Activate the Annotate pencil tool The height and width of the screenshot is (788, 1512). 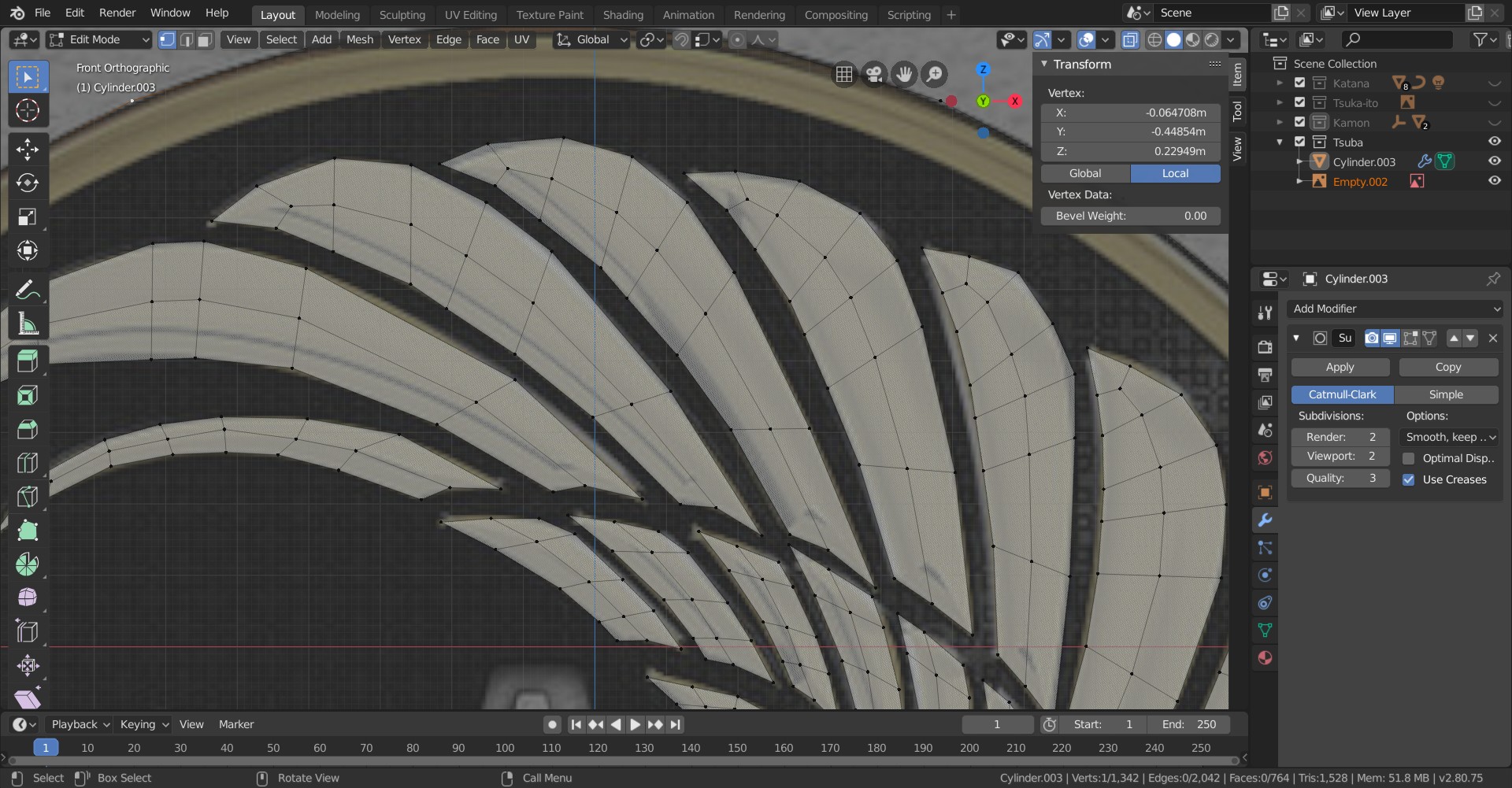coord(28,290)
